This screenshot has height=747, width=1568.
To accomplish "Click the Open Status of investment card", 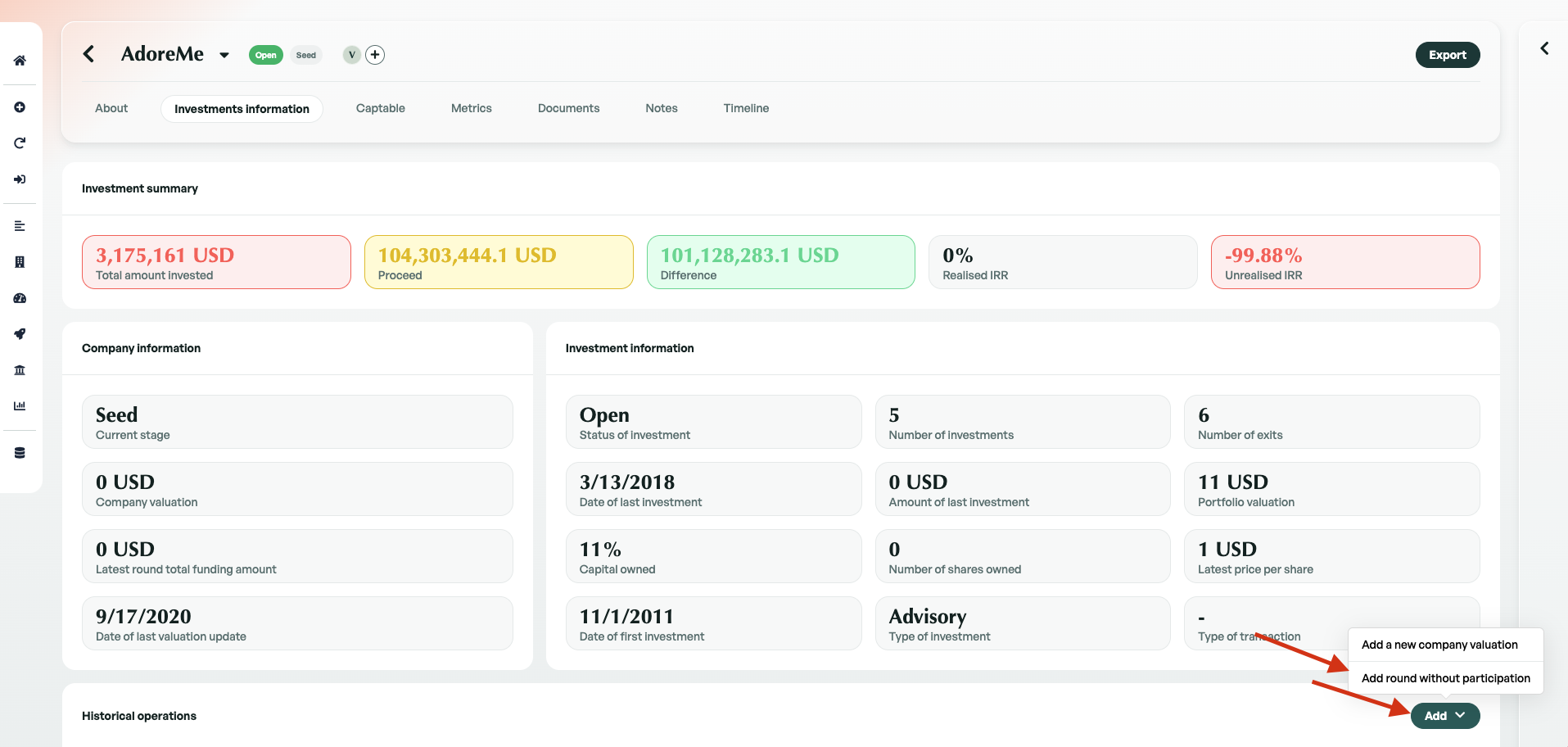I will (x=714, y=422).
